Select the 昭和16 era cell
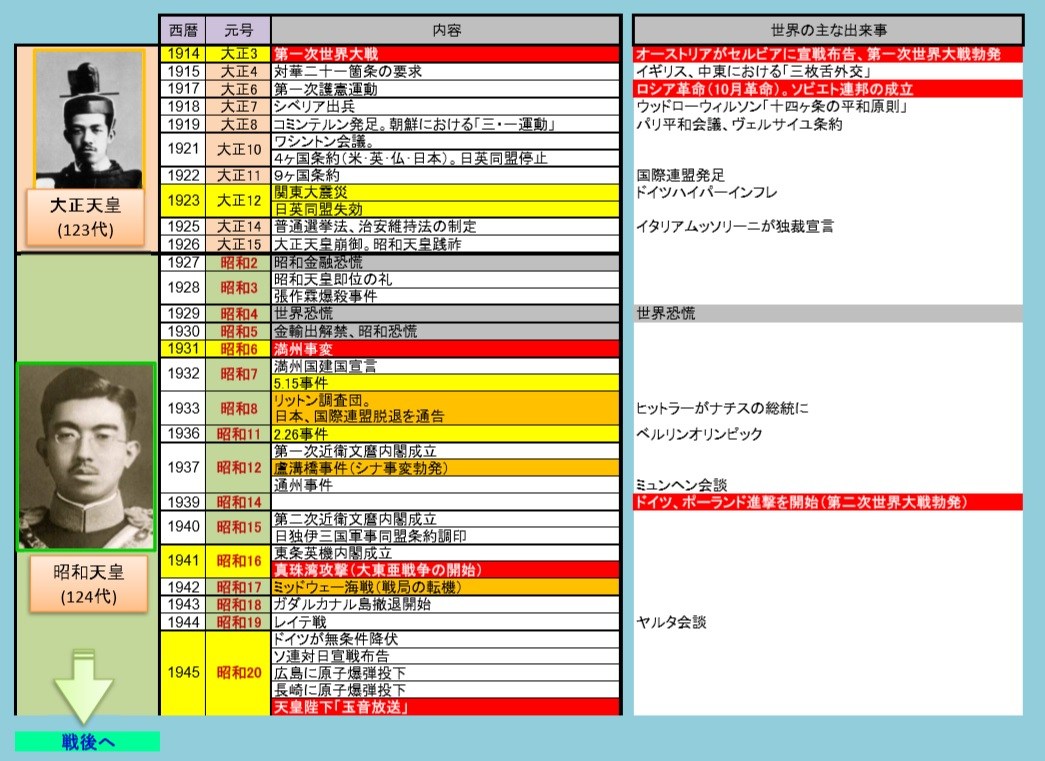Image resolution: width=1045 pixels, height=761 pixels. tap(238, 561)
